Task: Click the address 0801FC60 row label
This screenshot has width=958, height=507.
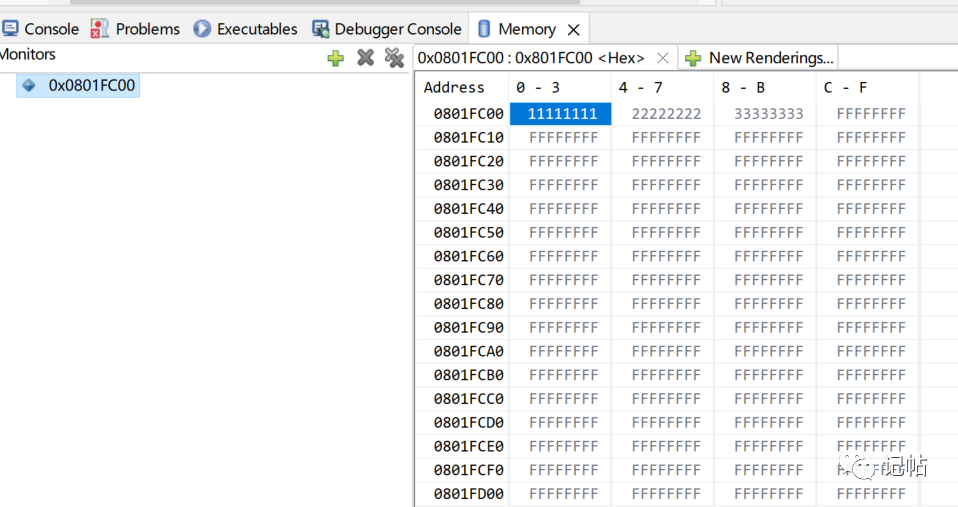Action: (x=469, y=256)
